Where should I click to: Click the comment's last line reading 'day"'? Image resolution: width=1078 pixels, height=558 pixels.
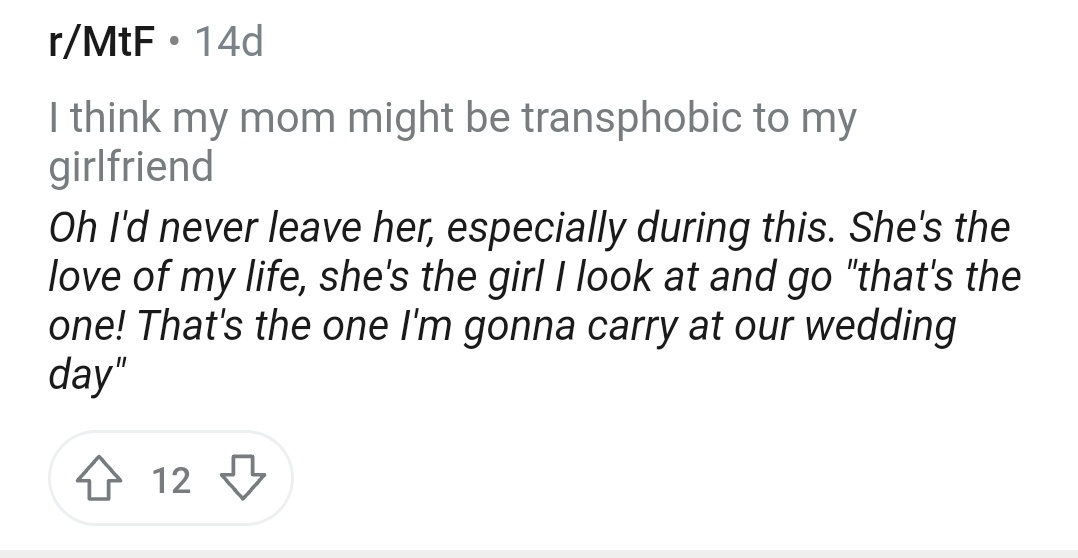(87, 375)
